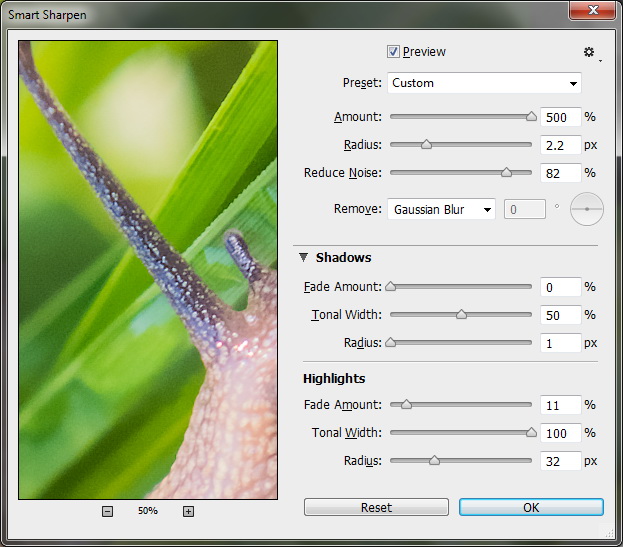Image resolution: width=623 pixels, height=547 pixels.
Task: Click the Shadows Tonal Width field showing 50
Action: click(561, 315)
